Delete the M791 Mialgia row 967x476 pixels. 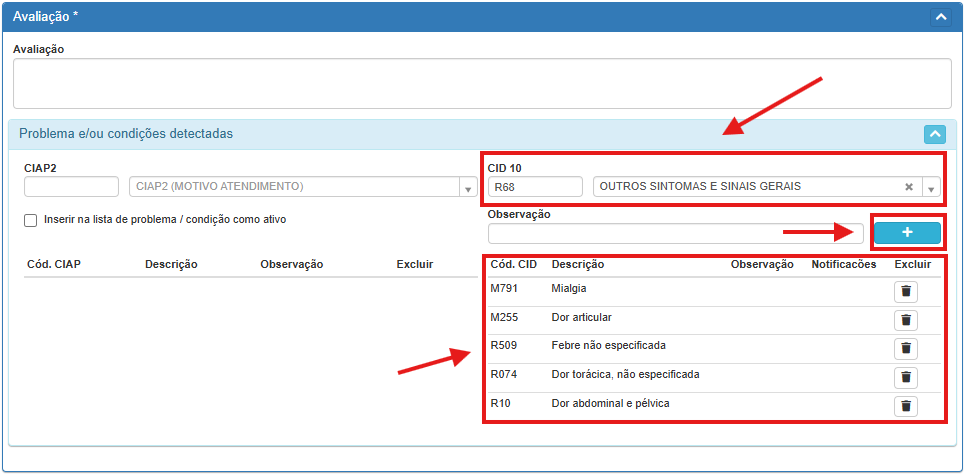[x=905, y=292]
